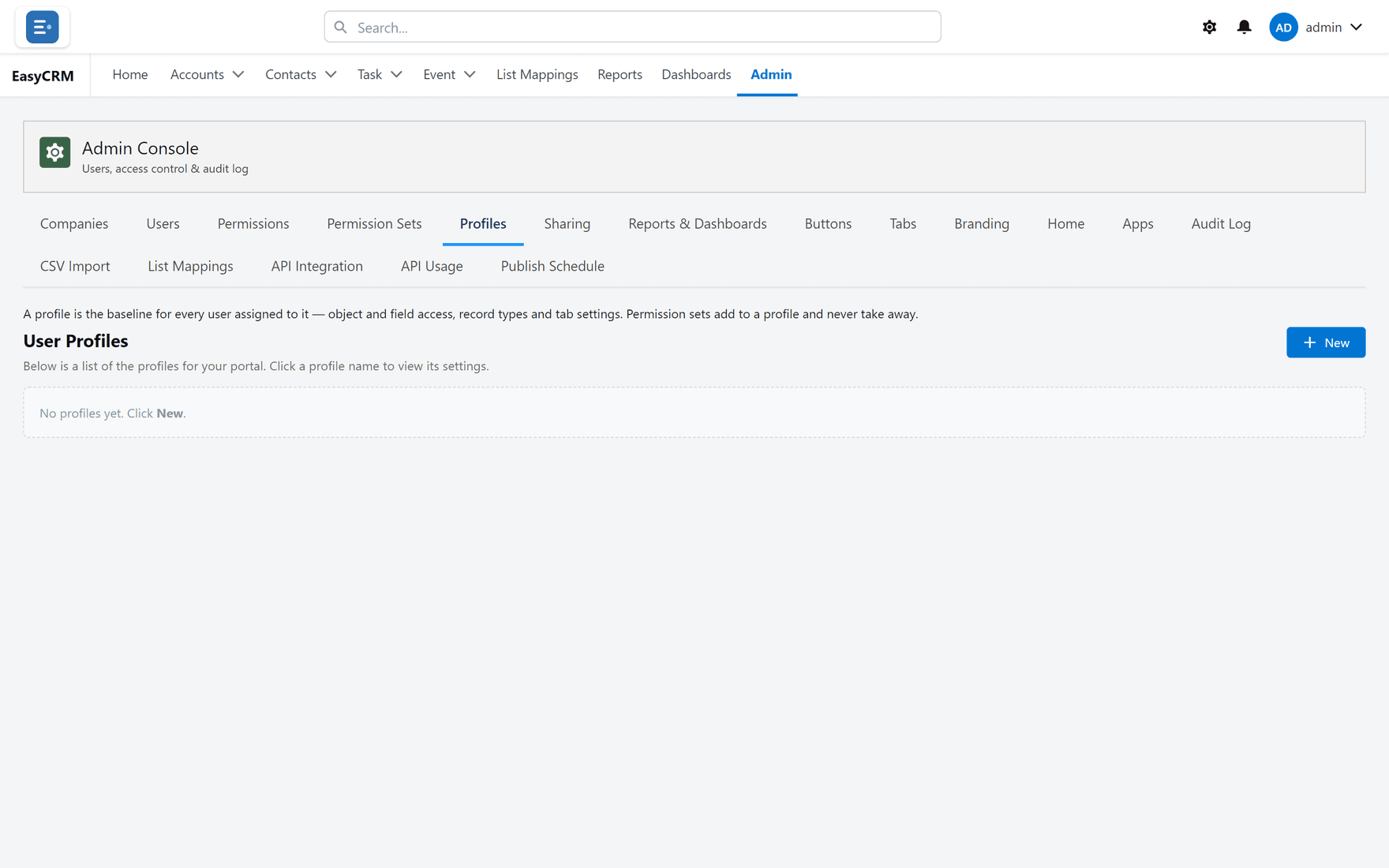Switch to the Tabs tab
This screenshot has height=868, width=1389.
(903, 224)
